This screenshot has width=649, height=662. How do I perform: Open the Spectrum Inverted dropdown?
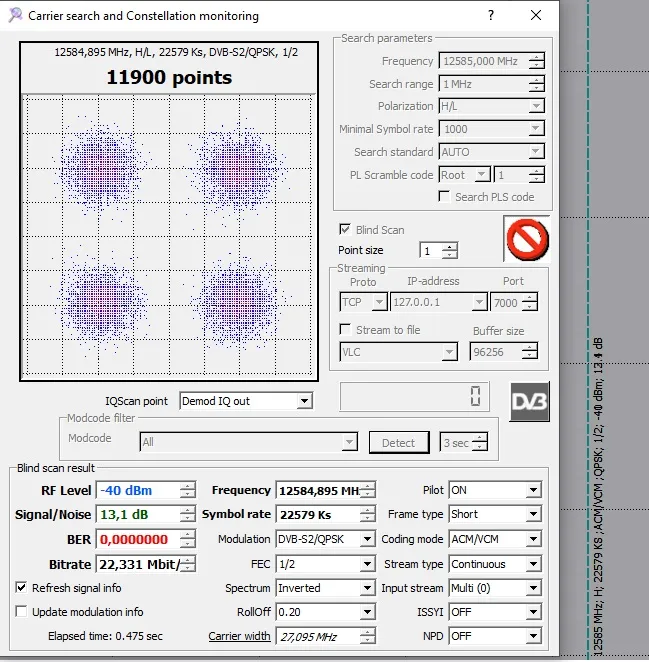pyautogui.click(x=366, y=588)
